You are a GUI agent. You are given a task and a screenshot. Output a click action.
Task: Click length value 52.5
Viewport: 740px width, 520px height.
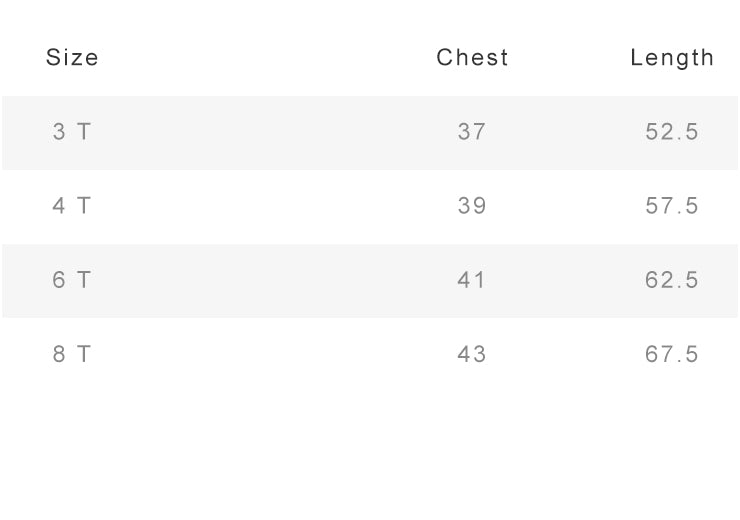672,132
